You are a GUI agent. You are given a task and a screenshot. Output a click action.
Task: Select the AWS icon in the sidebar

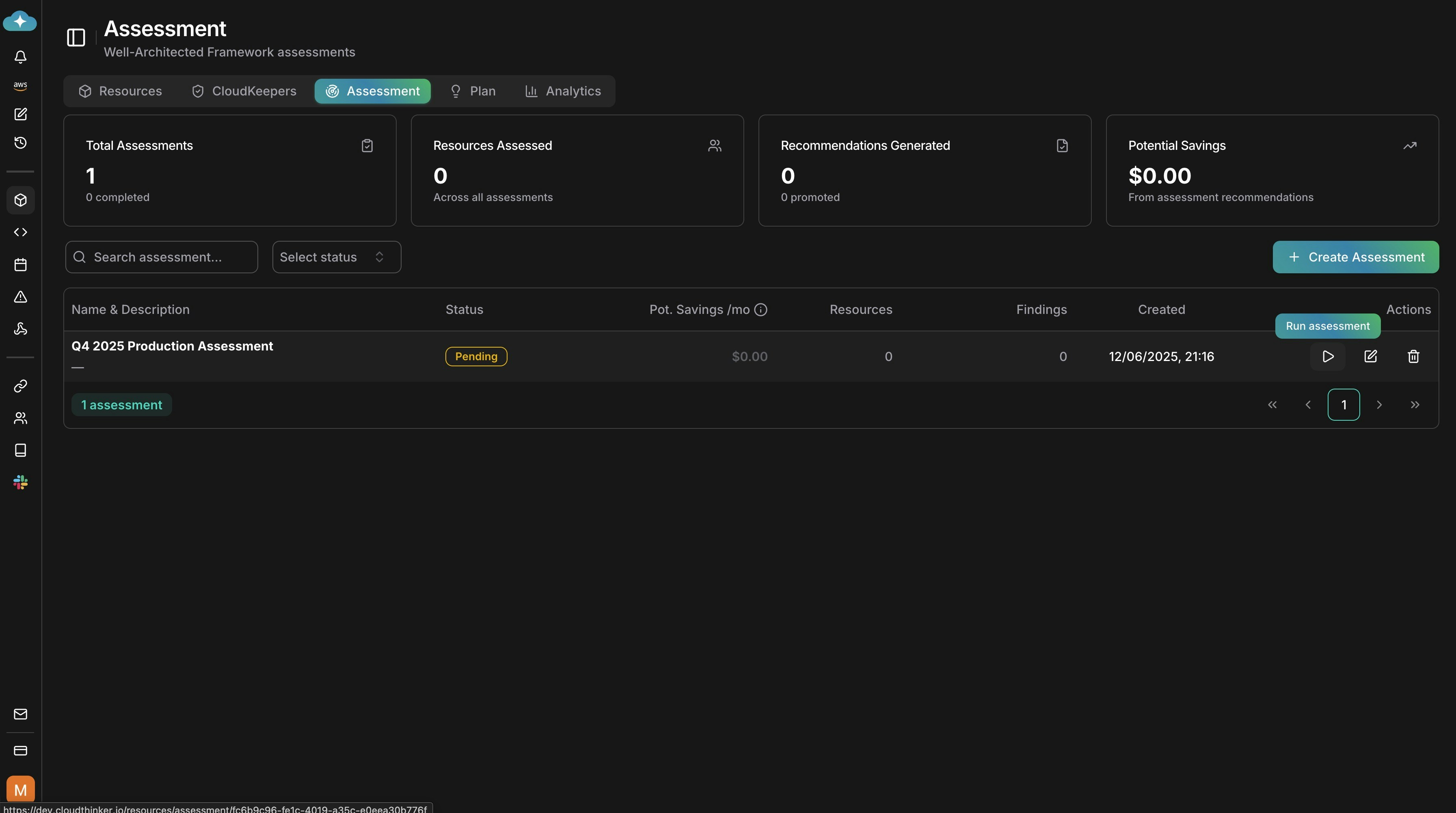(20, 85)
